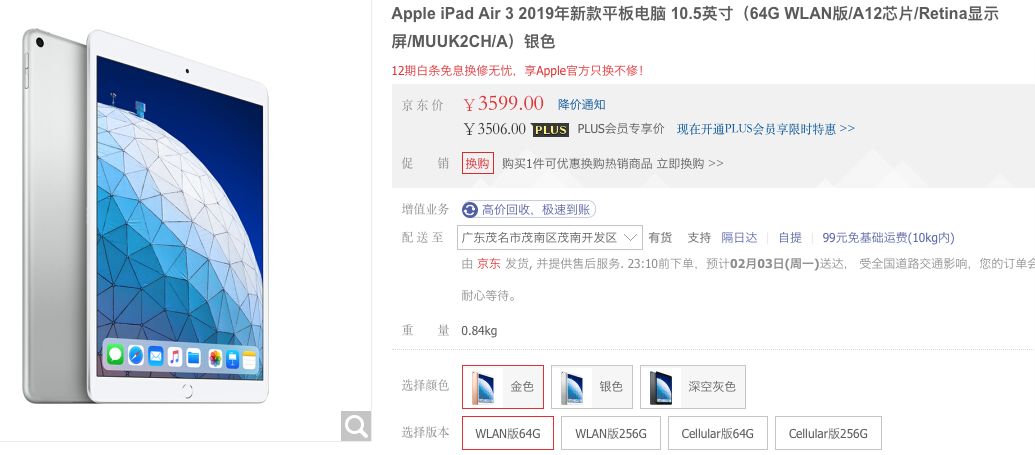Click the magnifier zoom icon on product image
Viewport: 1035px width, 455px height.
coord(356,426)
